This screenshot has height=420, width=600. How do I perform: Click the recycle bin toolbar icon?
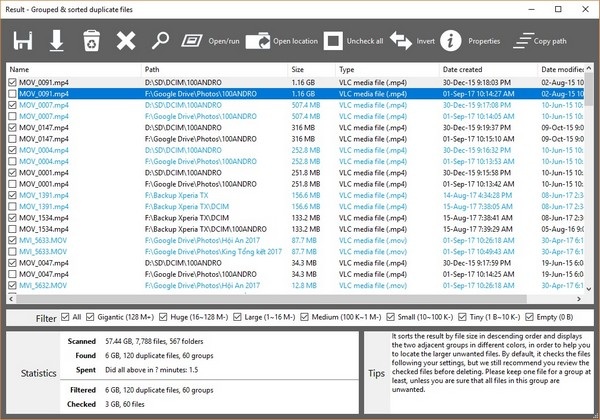[91, 41]
